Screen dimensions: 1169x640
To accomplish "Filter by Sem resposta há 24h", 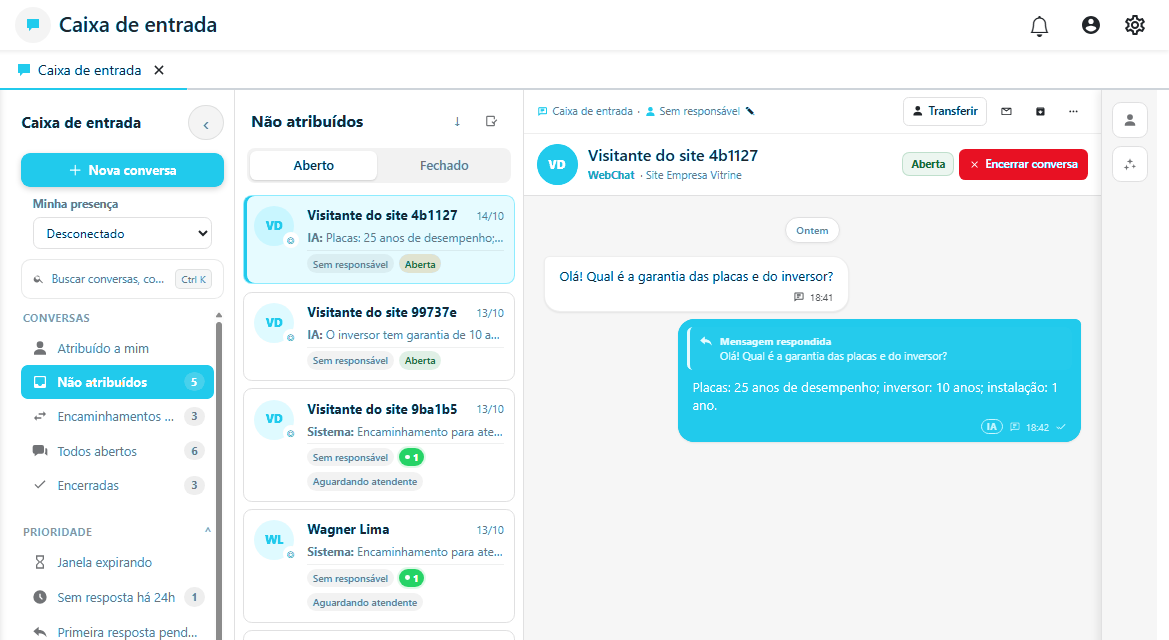I will [117, 597].
